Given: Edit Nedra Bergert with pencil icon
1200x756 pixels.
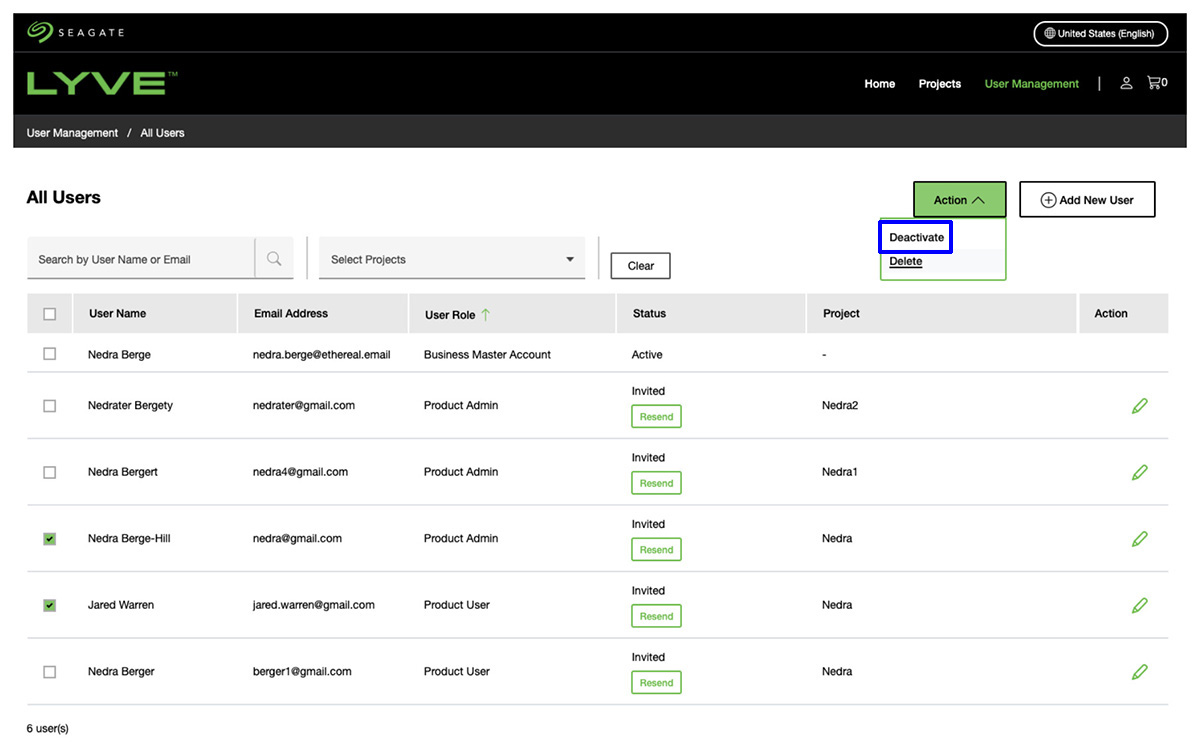Looking at the screenshot, I should (1139, 472).
